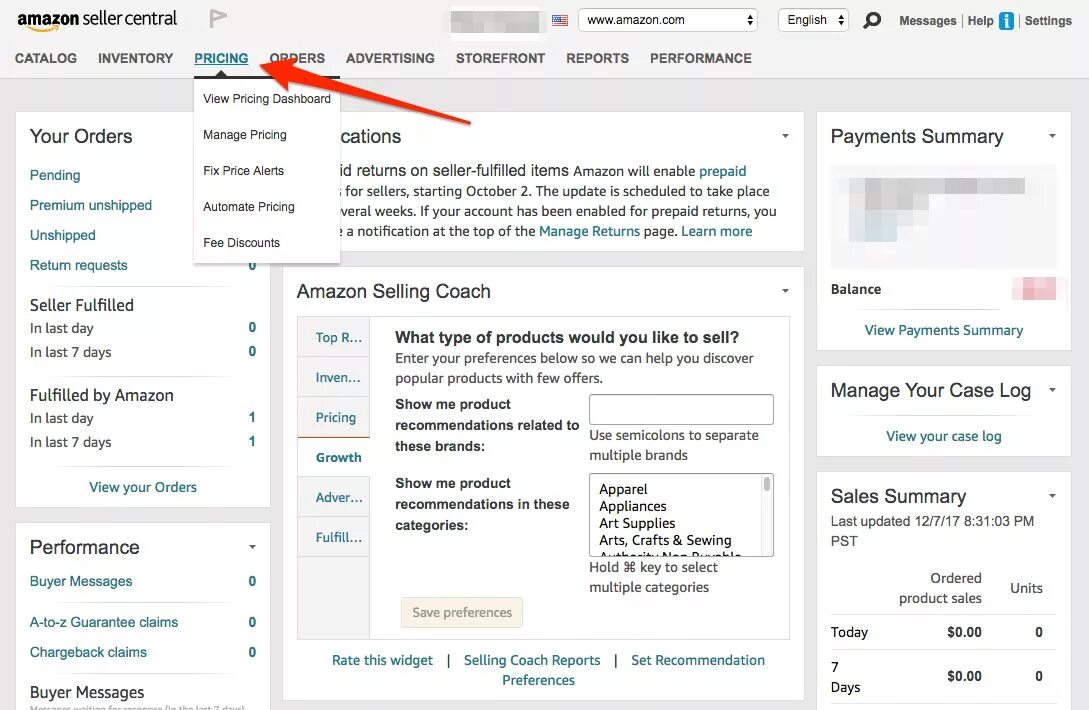
Task: Open the Storefront menu
Action: click(x=500, y=58)
